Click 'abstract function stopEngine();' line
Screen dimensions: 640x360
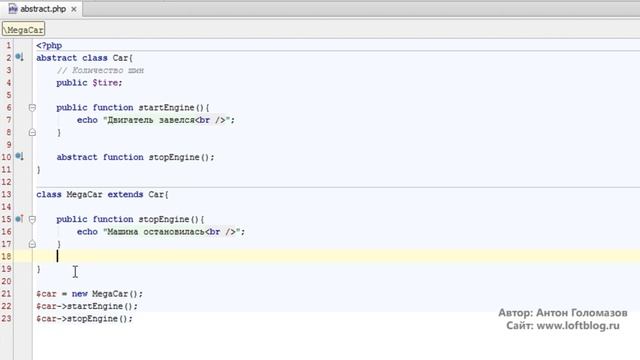pyautogui.click(x=136, y=157)
